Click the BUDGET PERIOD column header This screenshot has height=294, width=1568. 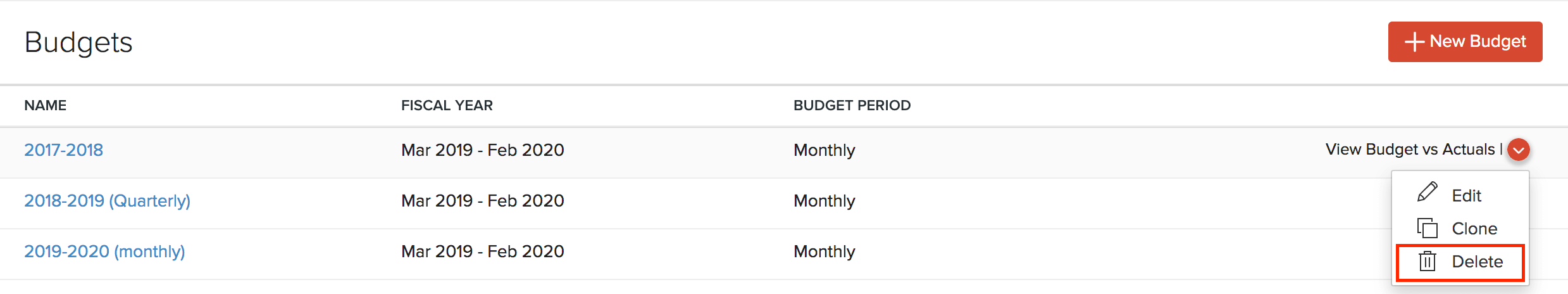[x=852, y=106]
